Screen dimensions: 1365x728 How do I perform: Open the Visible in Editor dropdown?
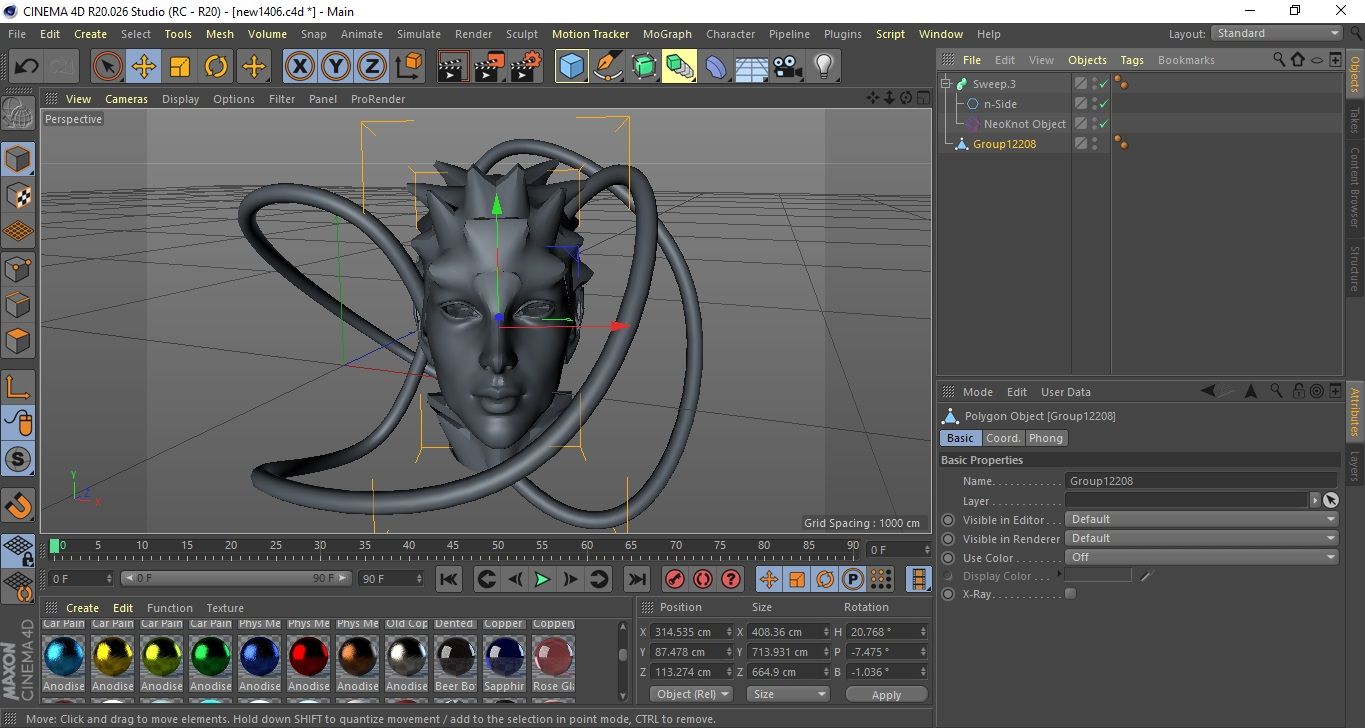[1201, 520]
